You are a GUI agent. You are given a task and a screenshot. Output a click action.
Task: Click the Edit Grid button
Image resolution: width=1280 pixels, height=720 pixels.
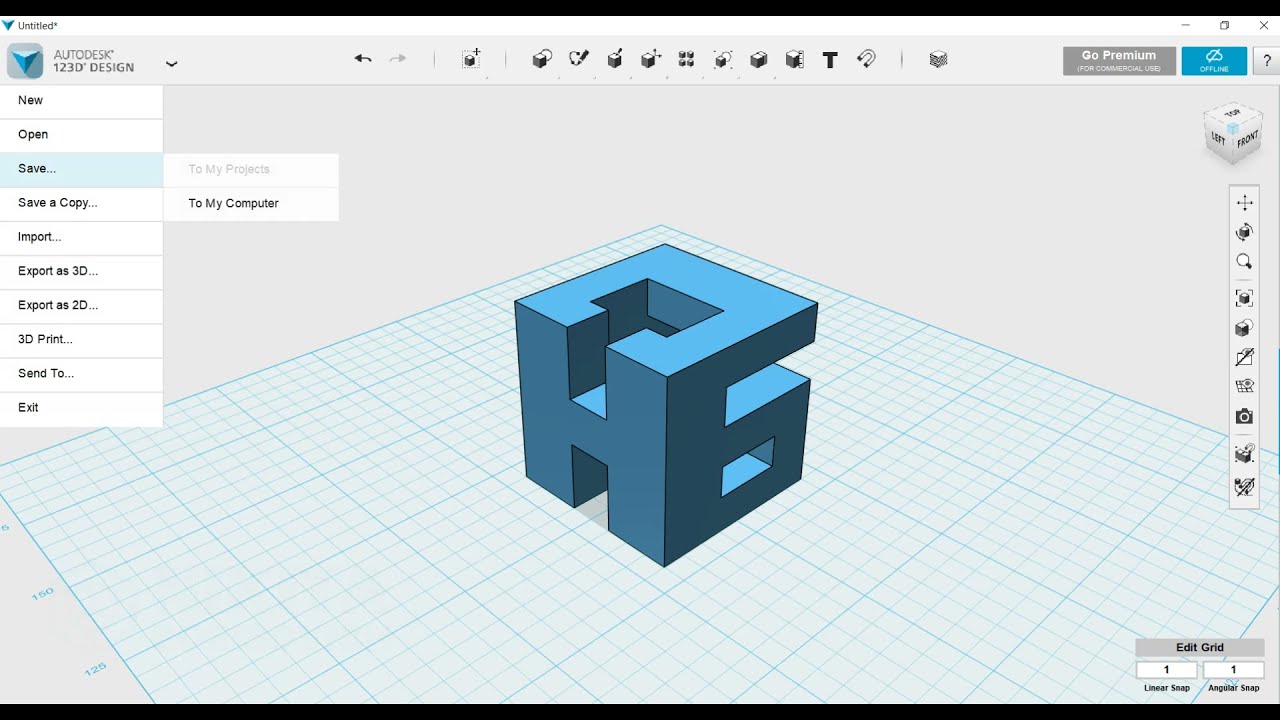click(x=1200, y=647)
